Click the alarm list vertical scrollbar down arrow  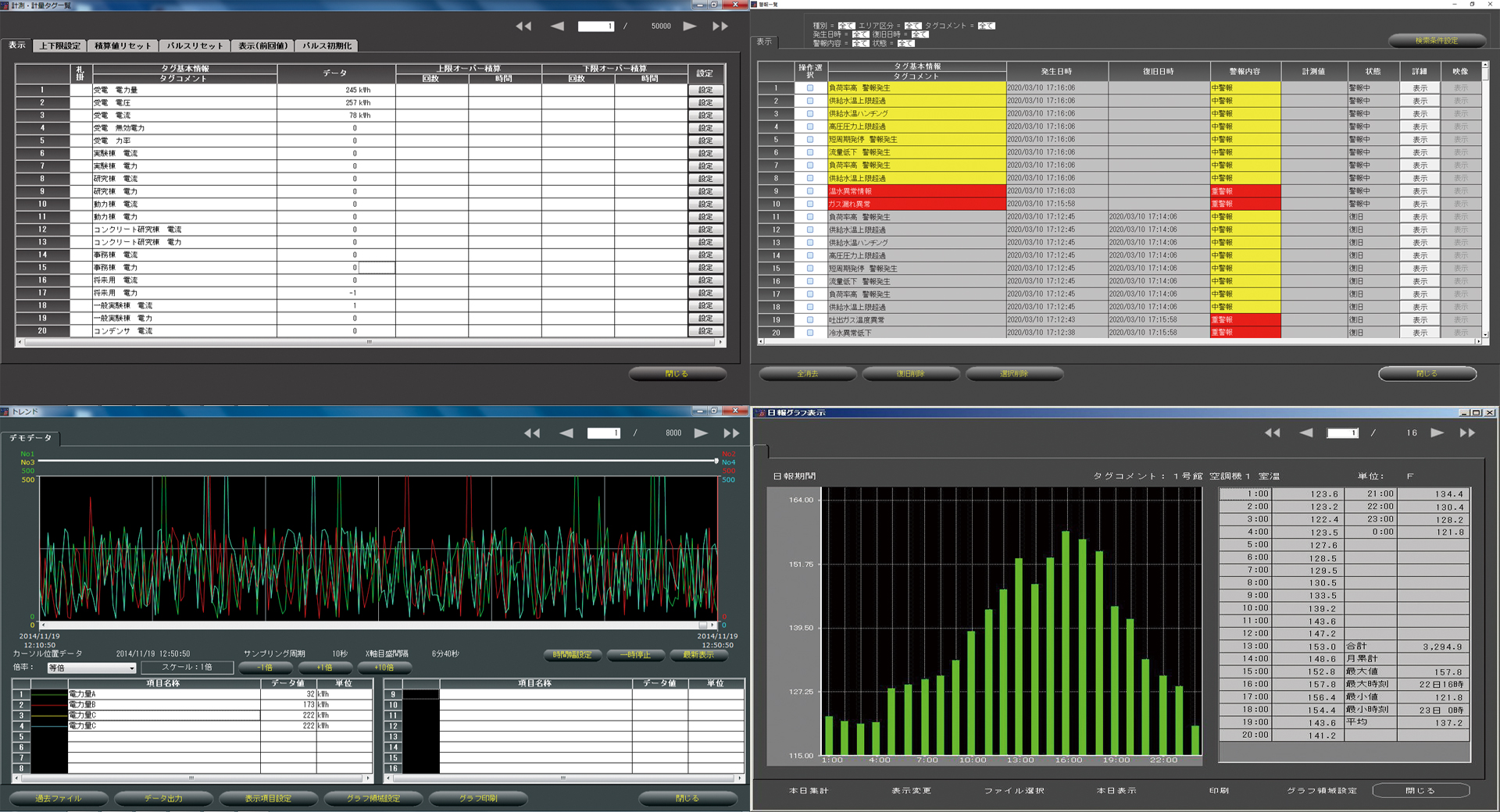[x=1485, y=334]
